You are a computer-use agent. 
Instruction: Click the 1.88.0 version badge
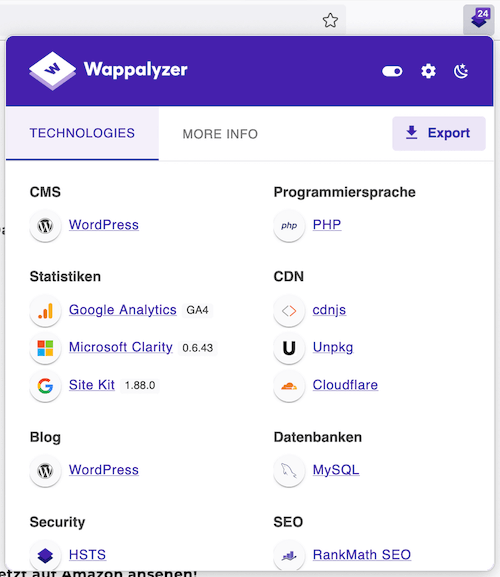[x=140, y=385]
